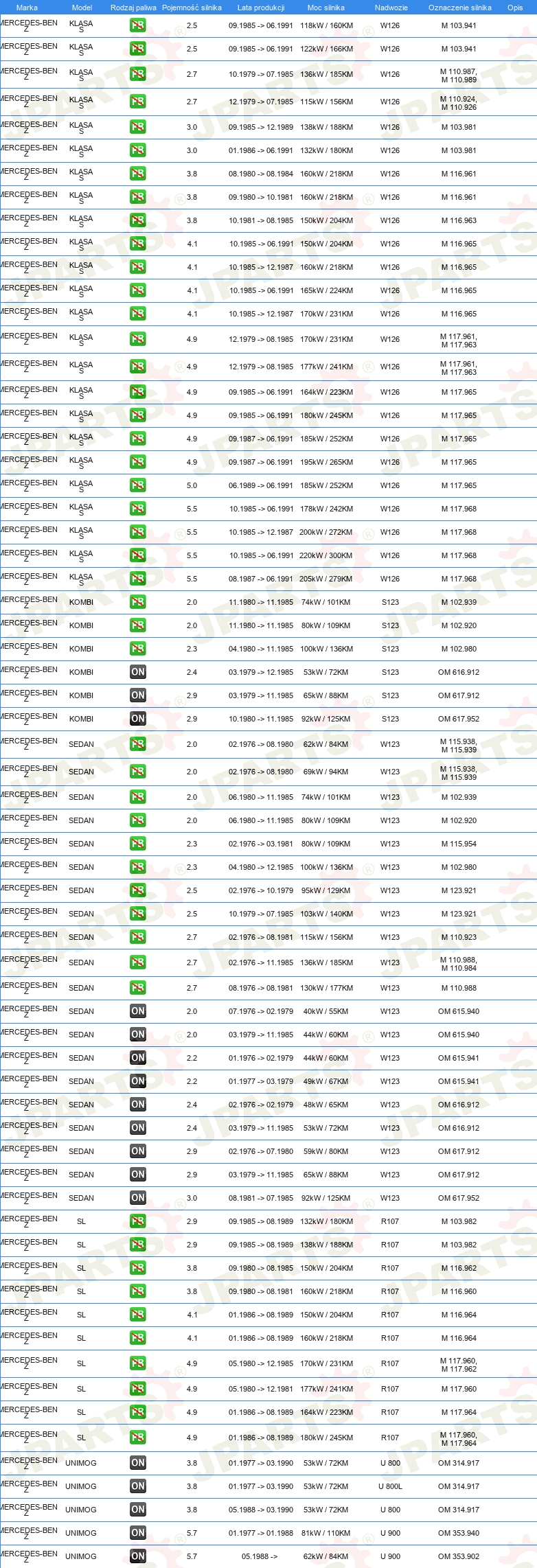Click the Moc silnika column header
The height and width of the screenshot is (1568, 537).
(x=326, y=8)
